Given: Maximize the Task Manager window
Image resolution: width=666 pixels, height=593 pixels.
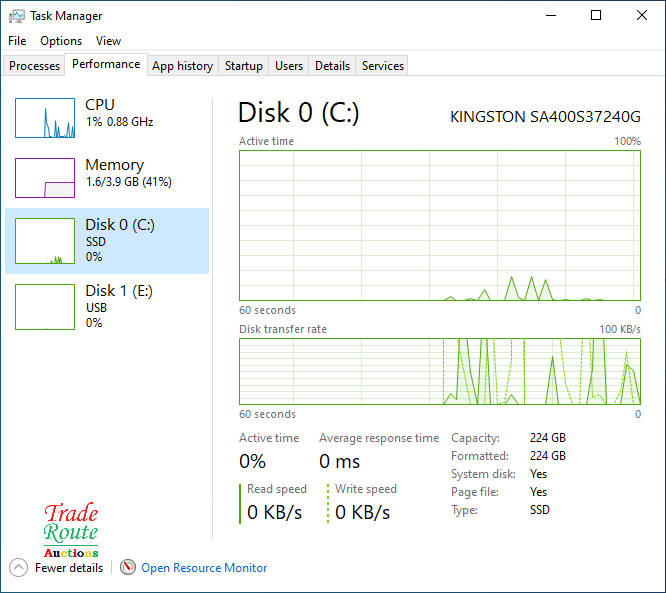Looking at the screenshot, I should coord(596,16).
